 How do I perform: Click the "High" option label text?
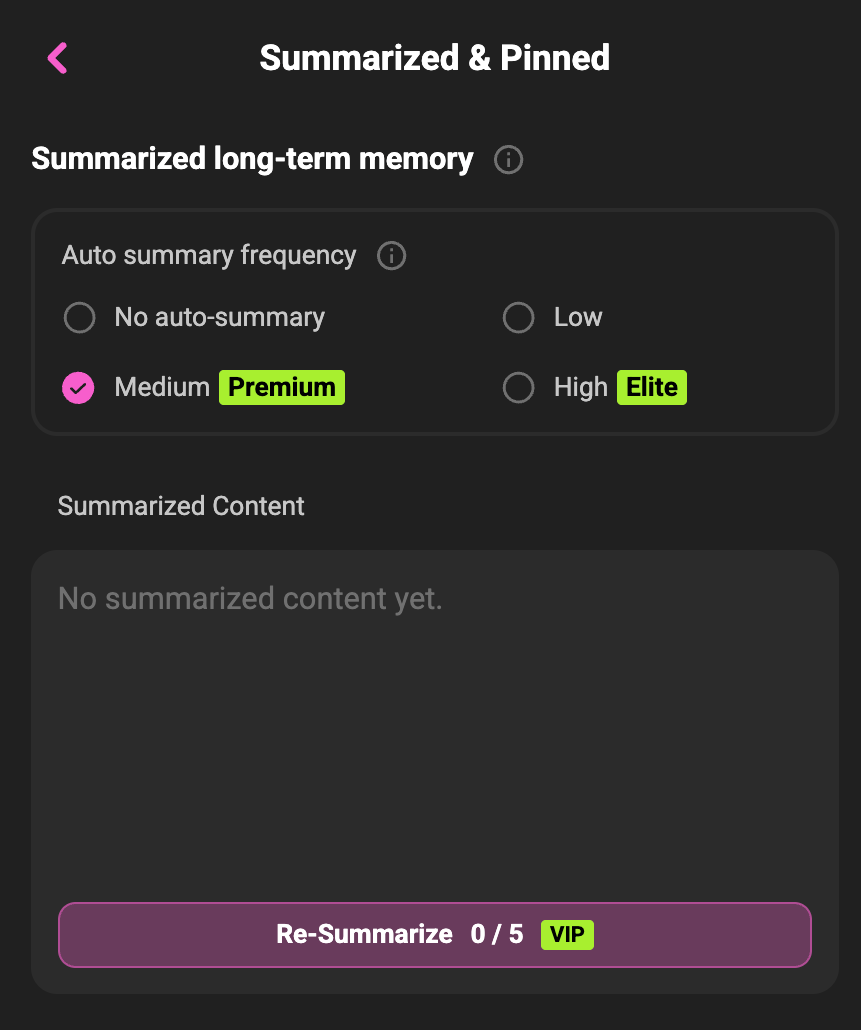coord(581,388)
